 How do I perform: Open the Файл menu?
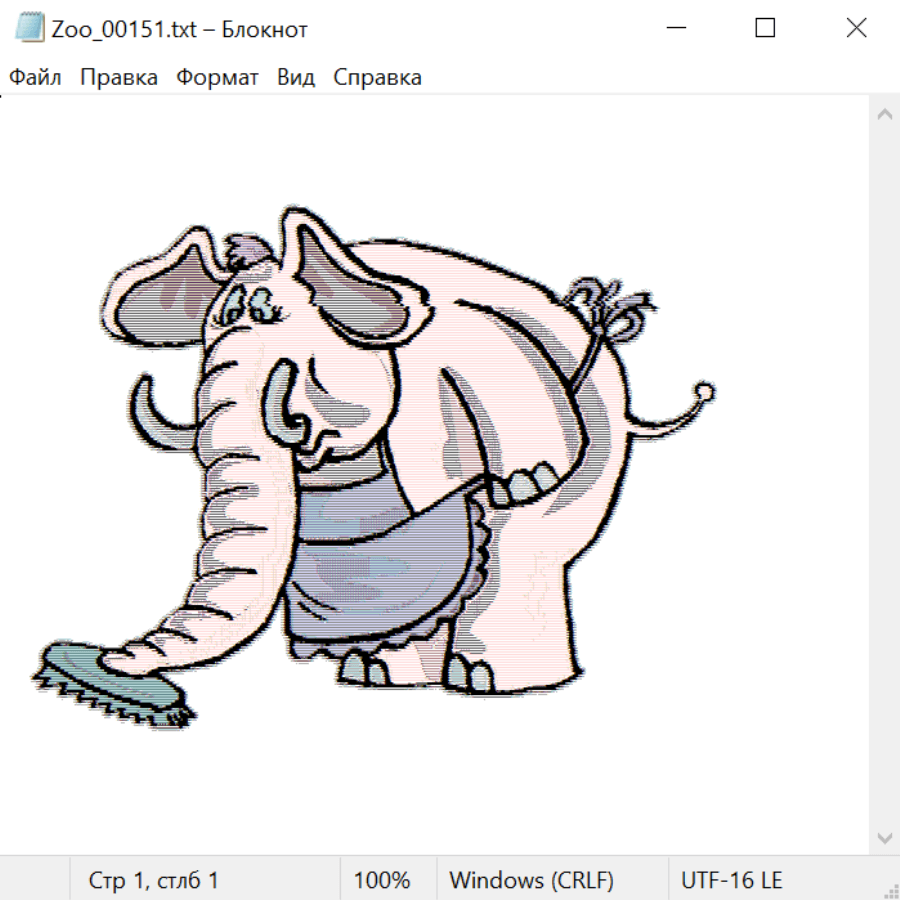click(x=36, y=78)
